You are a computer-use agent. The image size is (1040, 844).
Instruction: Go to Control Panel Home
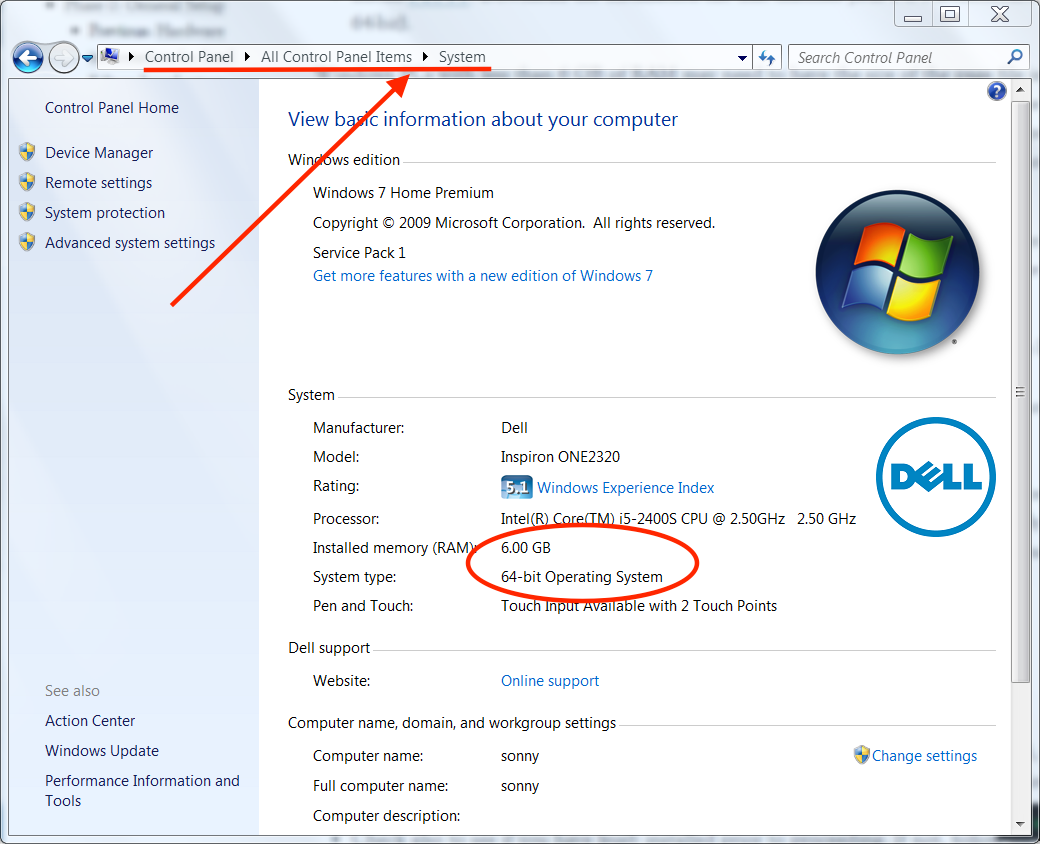(112, 108)
